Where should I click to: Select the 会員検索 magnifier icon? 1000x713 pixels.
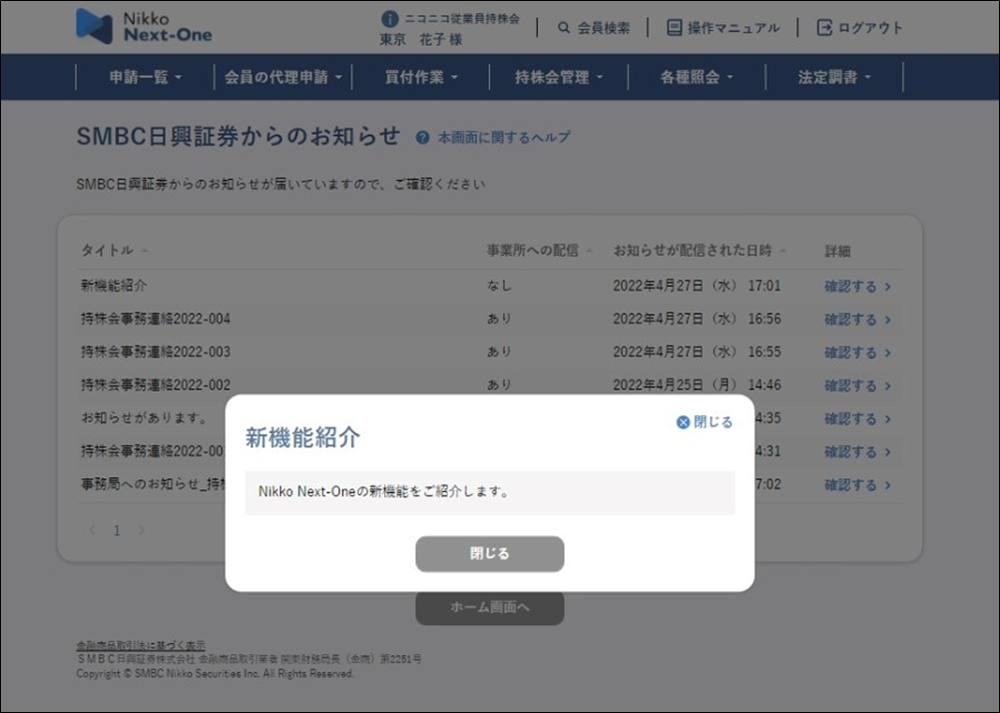coord(565,28)
